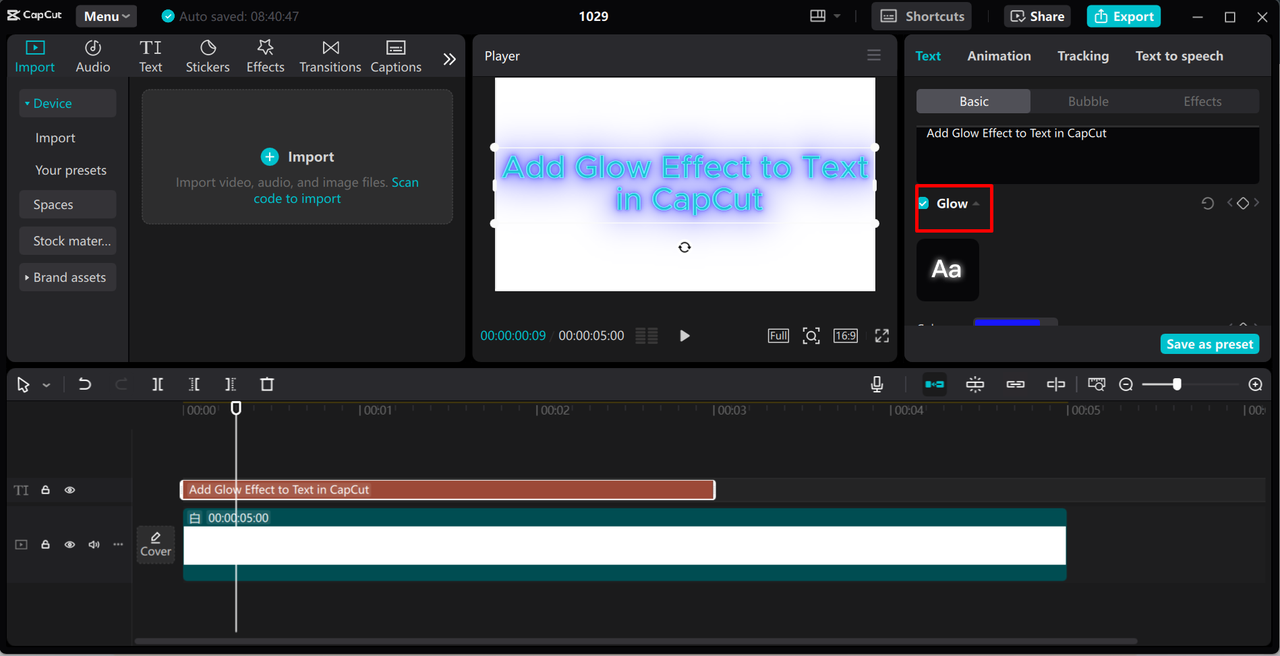Mute the main video track audio
This screenshot has width=1280, height=656.
(94, 545)
